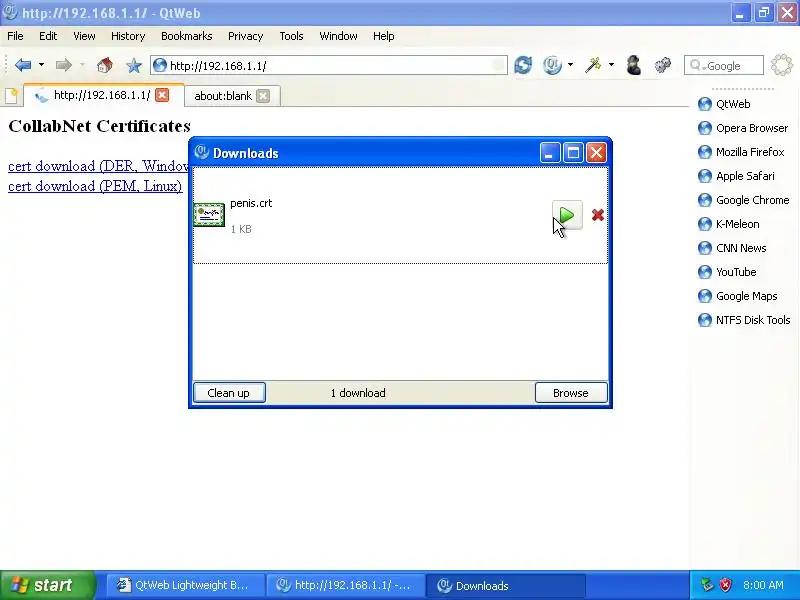Open the History menu
Screen dimensions: 800x600
coord(128,36)
